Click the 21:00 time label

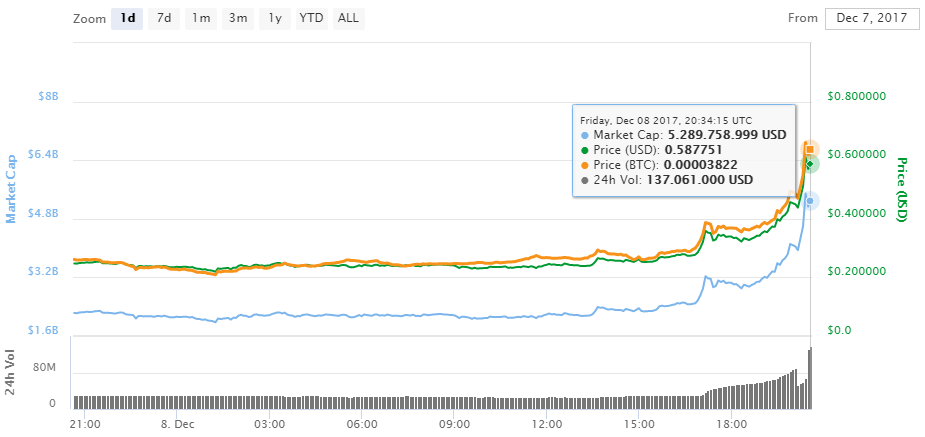pos(85,424)
